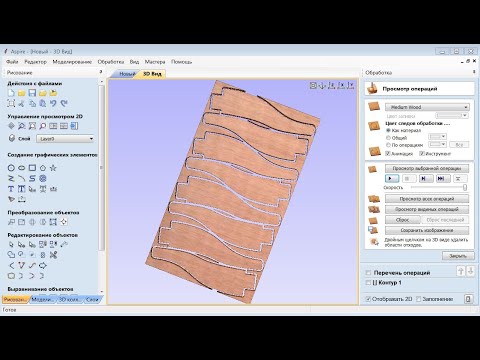Click the right-arrow shaped edit icon
Viewport: 480px width, 360px height.
[43, 266]
